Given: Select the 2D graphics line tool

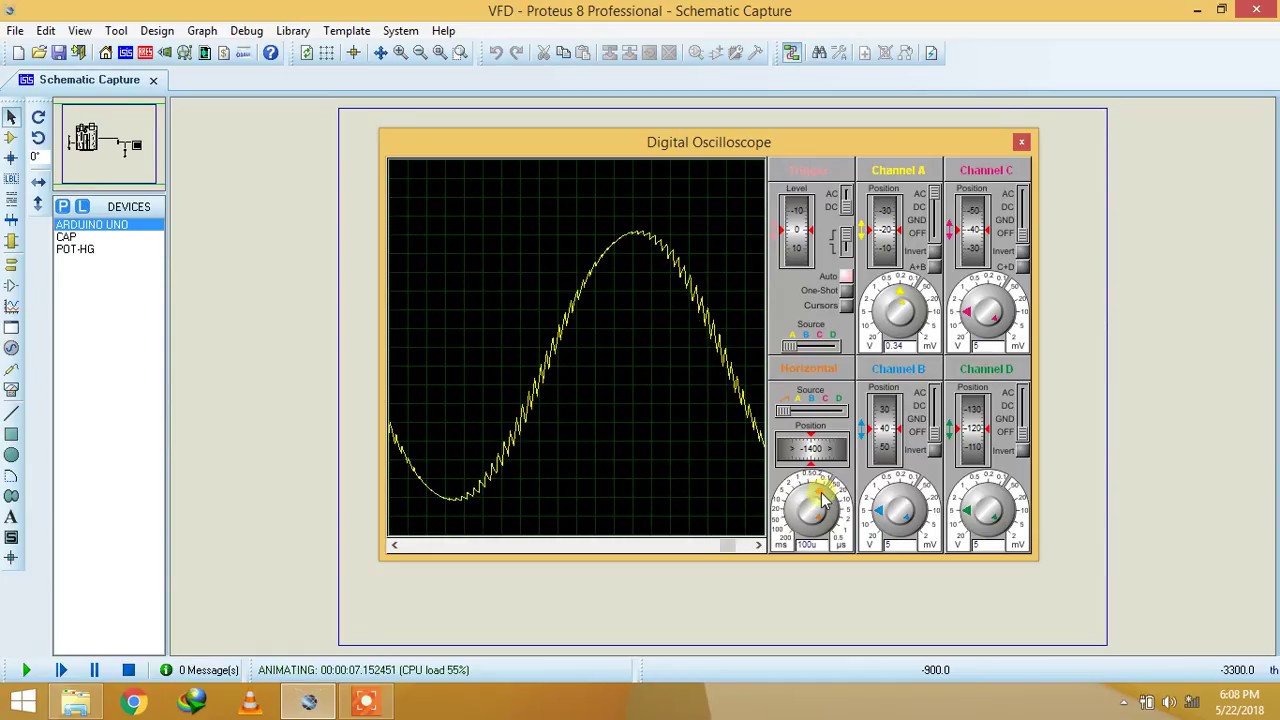Looking at the screenshot, I should coord(11,413).
